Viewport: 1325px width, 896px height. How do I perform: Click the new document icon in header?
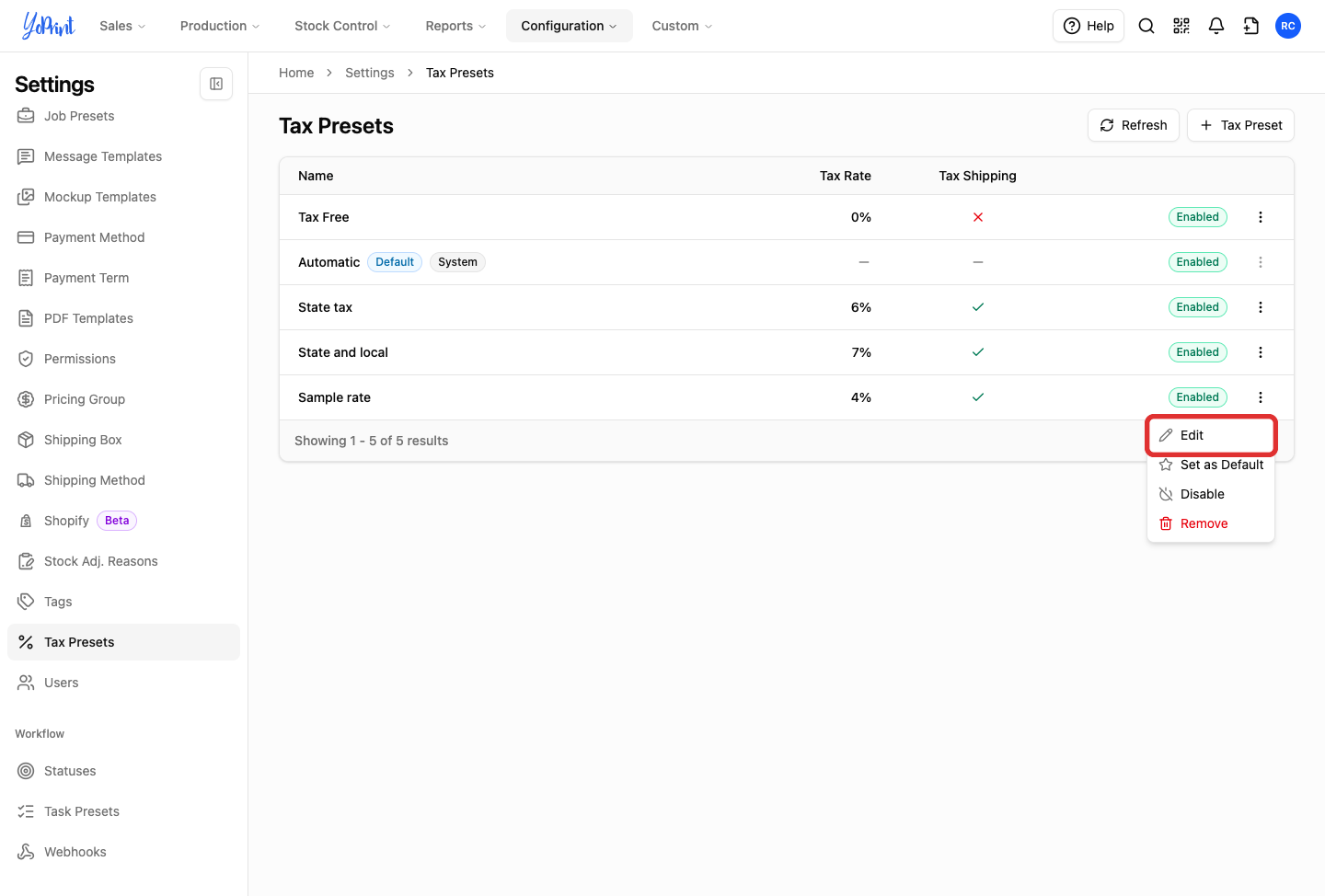(1251, 26)
